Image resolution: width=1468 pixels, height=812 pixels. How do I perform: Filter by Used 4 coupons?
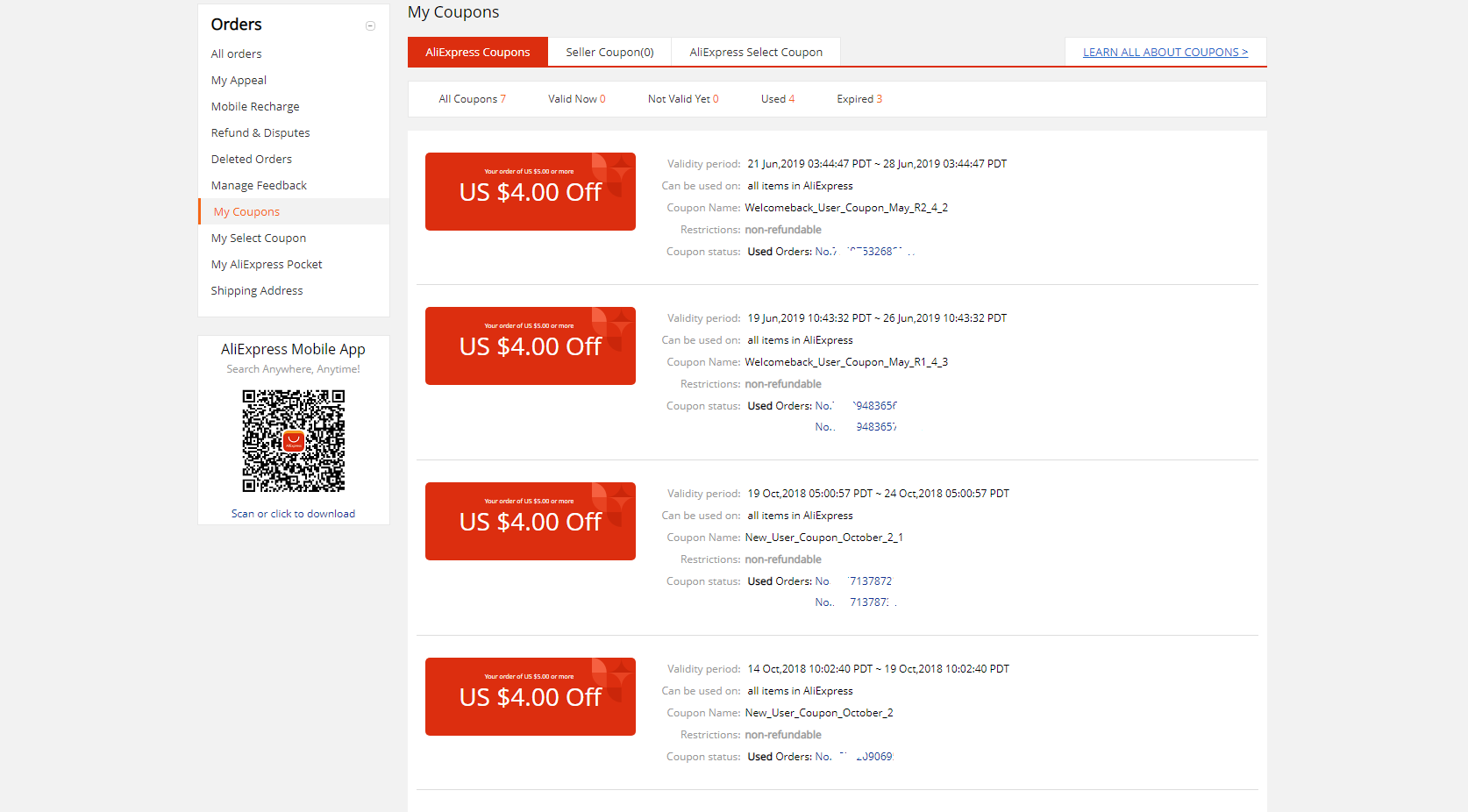778,99
